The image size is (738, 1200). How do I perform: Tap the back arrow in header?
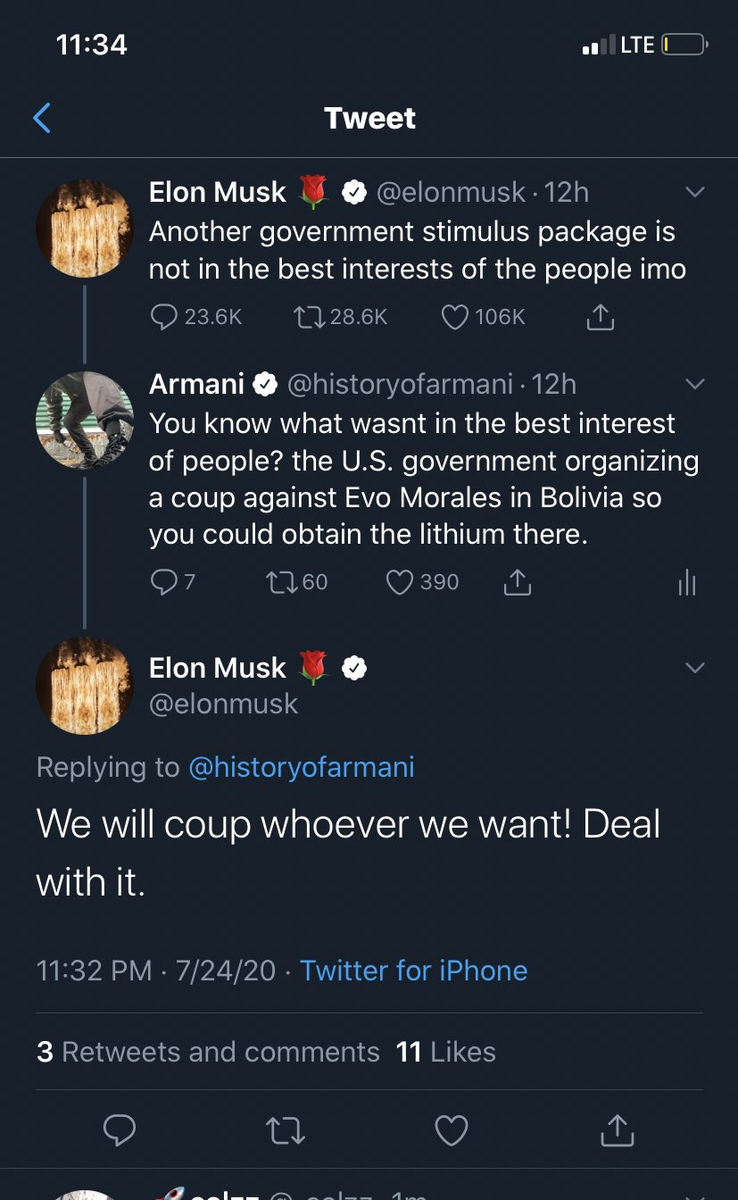42,118
